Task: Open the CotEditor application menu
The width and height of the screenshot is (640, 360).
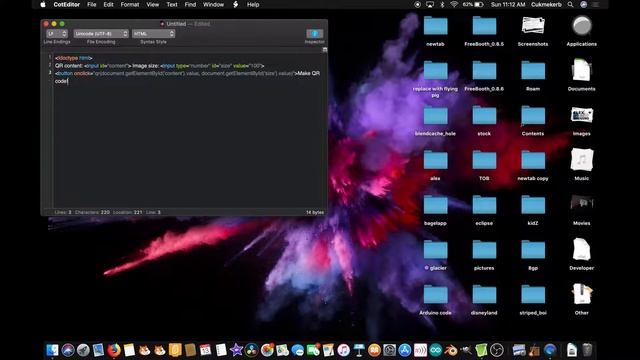Action: click(67, 4)
